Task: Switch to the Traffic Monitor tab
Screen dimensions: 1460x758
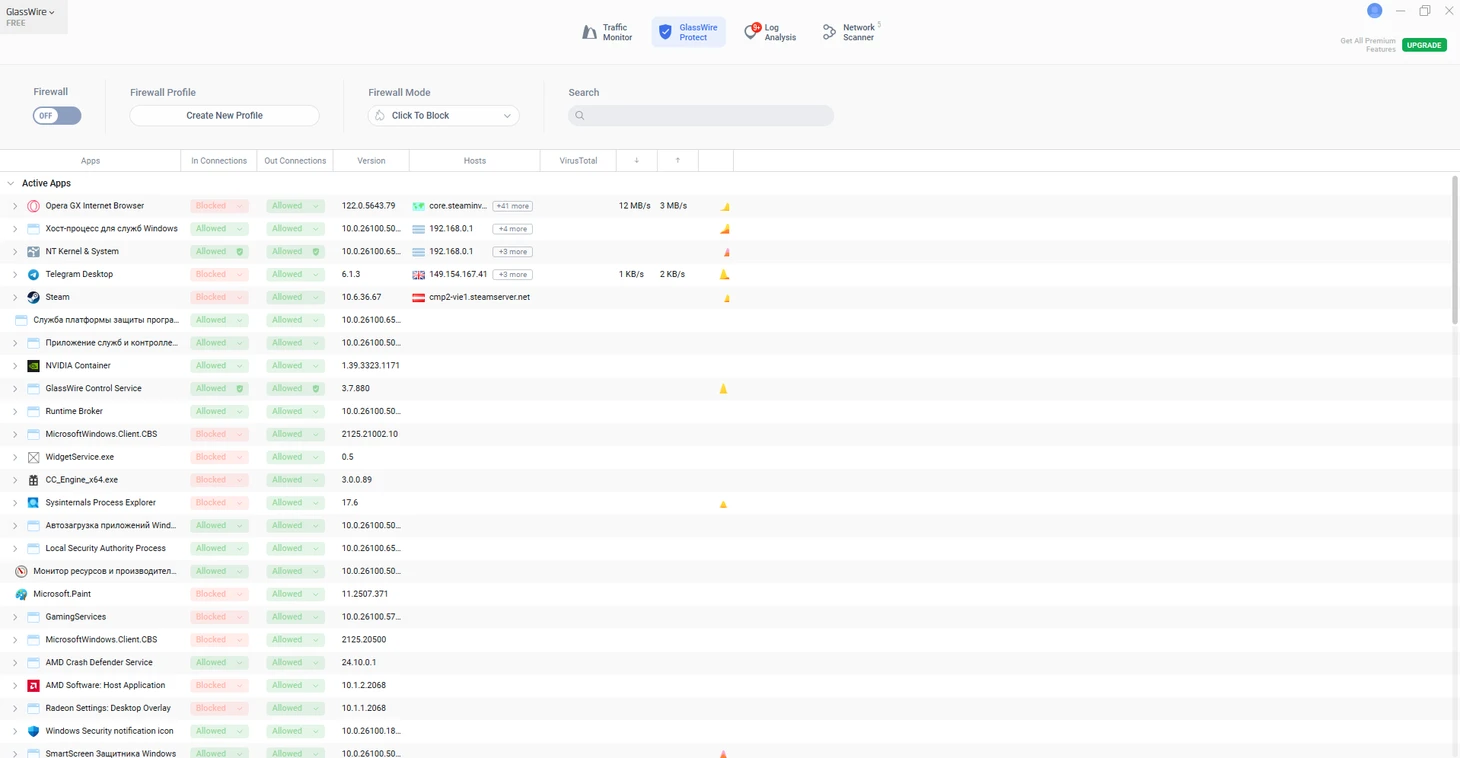Action: tap(607, 33)
